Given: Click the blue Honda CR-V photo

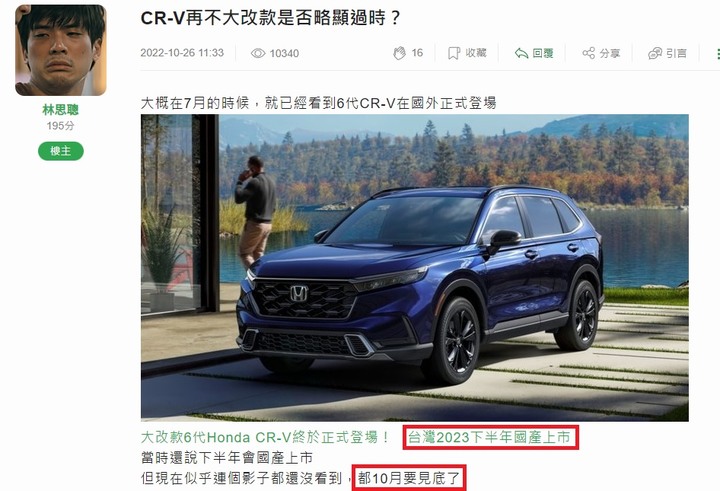Looking at the screenshot, I should [x=415, y=267].
